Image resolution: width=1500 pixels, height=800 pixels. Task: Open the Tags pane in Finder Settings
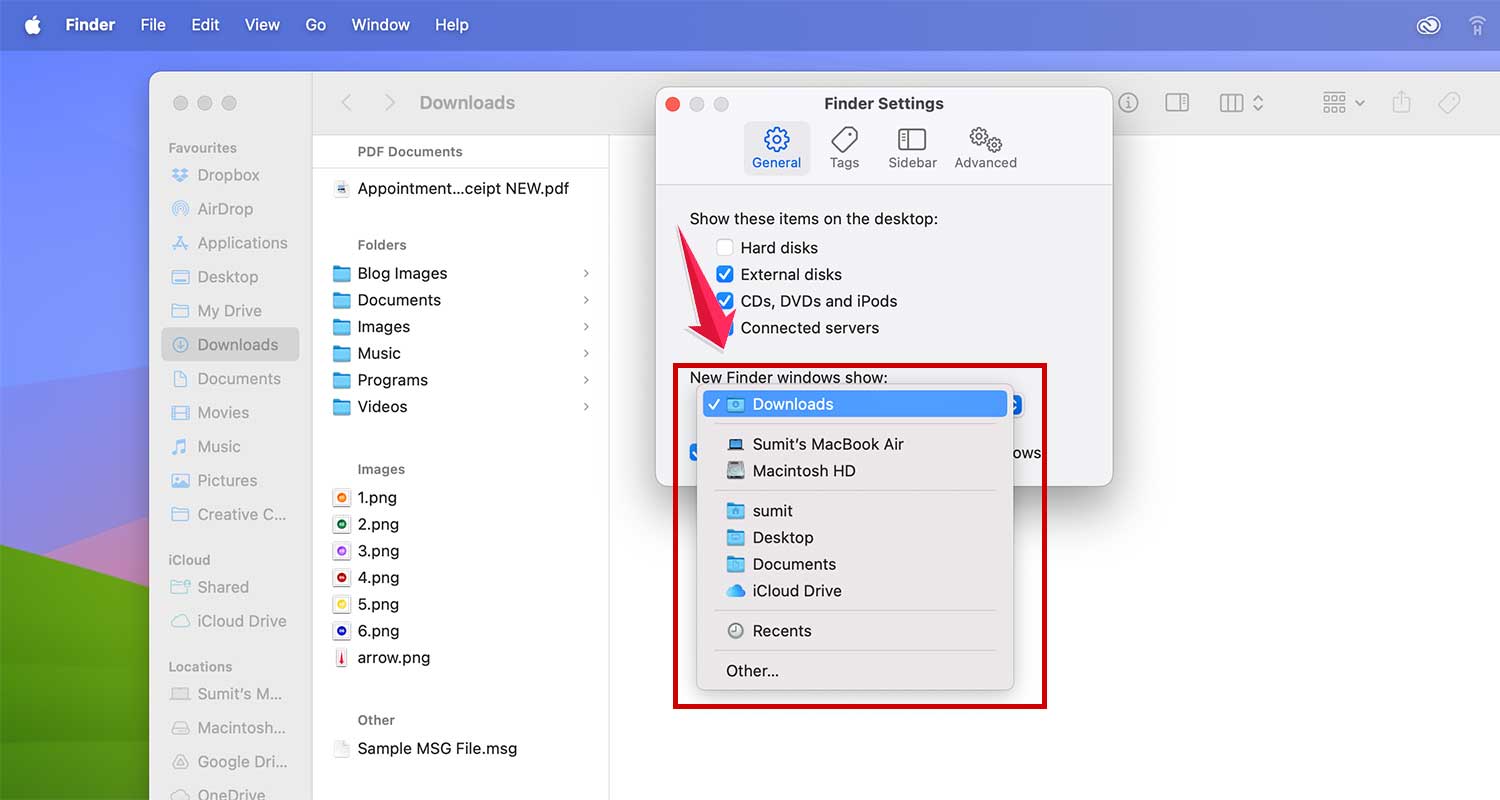click(x=844, y=147)
